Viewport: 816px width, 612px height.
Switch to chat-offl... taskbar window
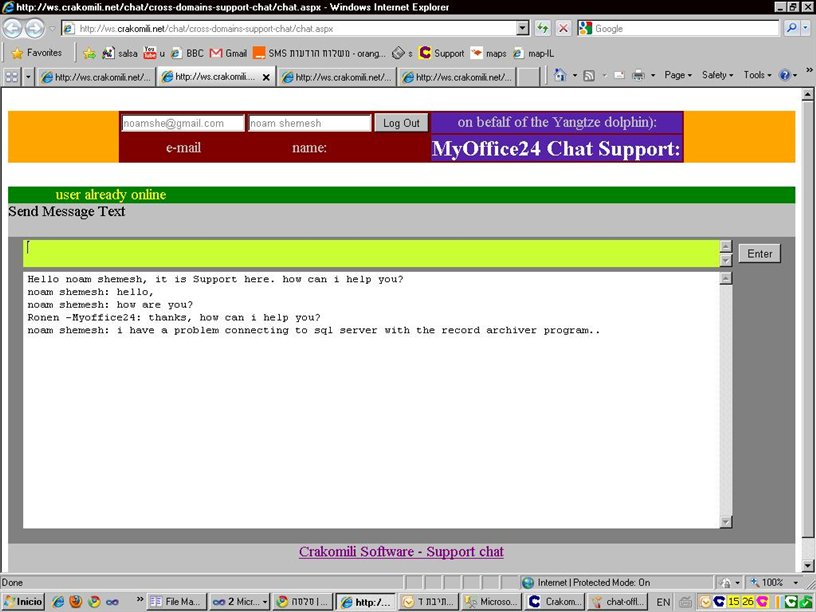[x=618, y=602]
